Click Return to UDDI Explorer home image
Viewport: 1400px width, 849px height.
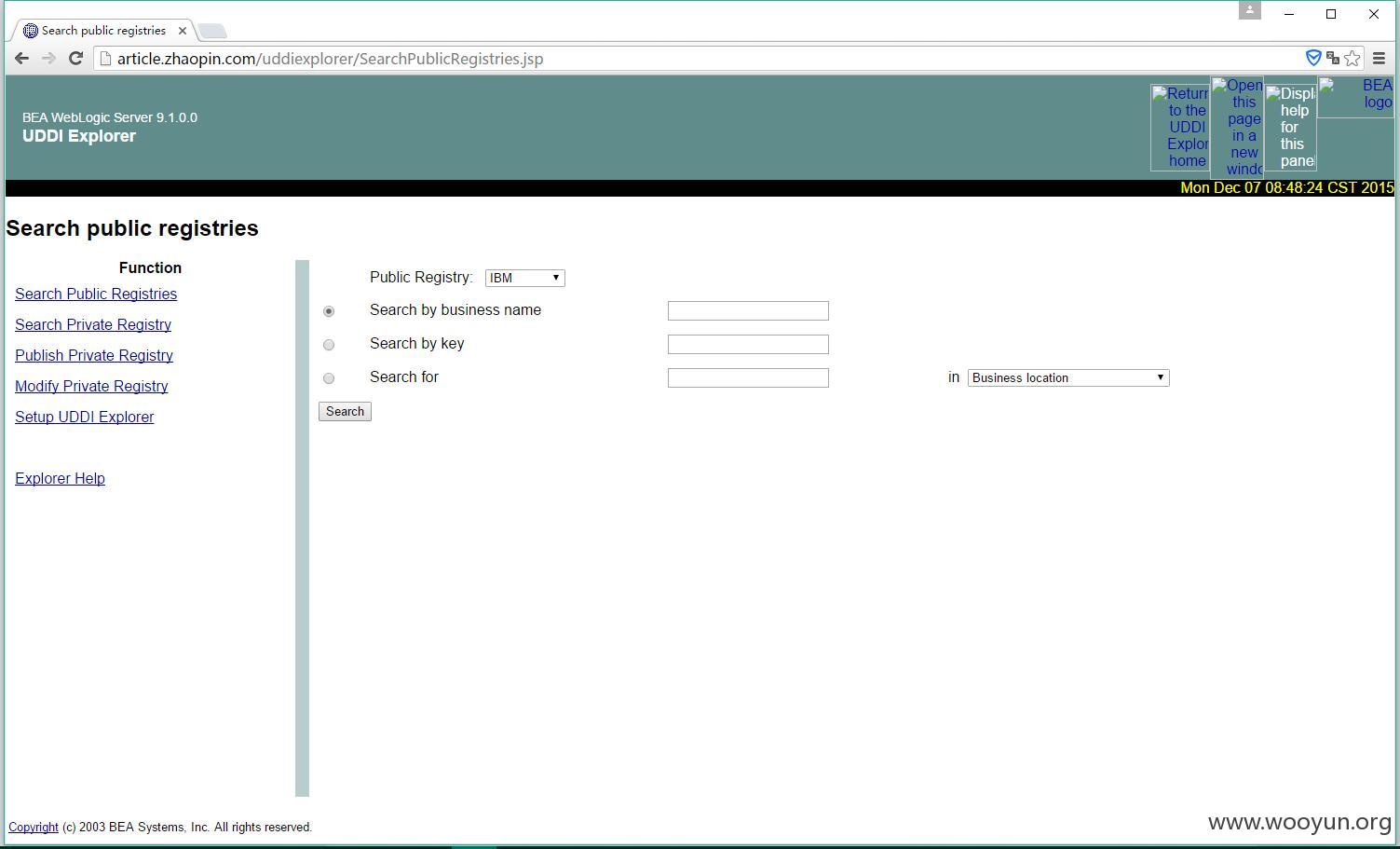[1180, 128]
